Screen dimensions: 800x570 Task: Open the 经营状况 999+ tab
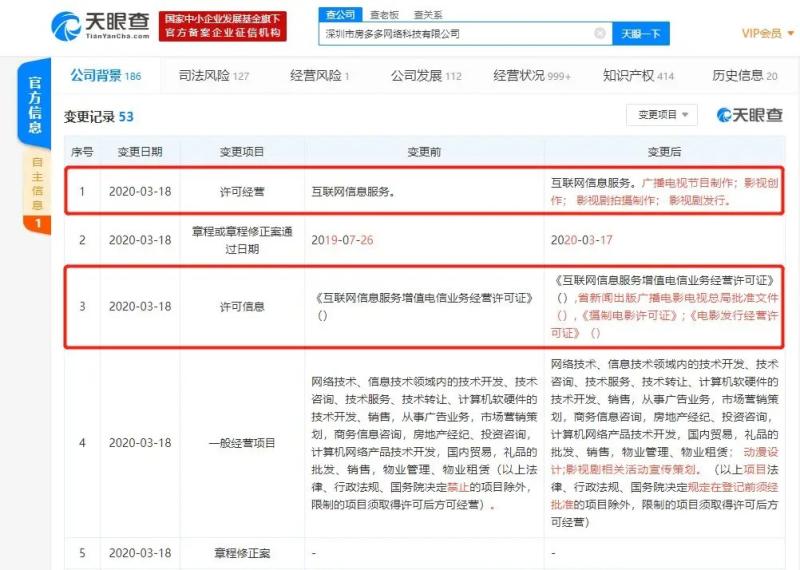tap(532, 76)
